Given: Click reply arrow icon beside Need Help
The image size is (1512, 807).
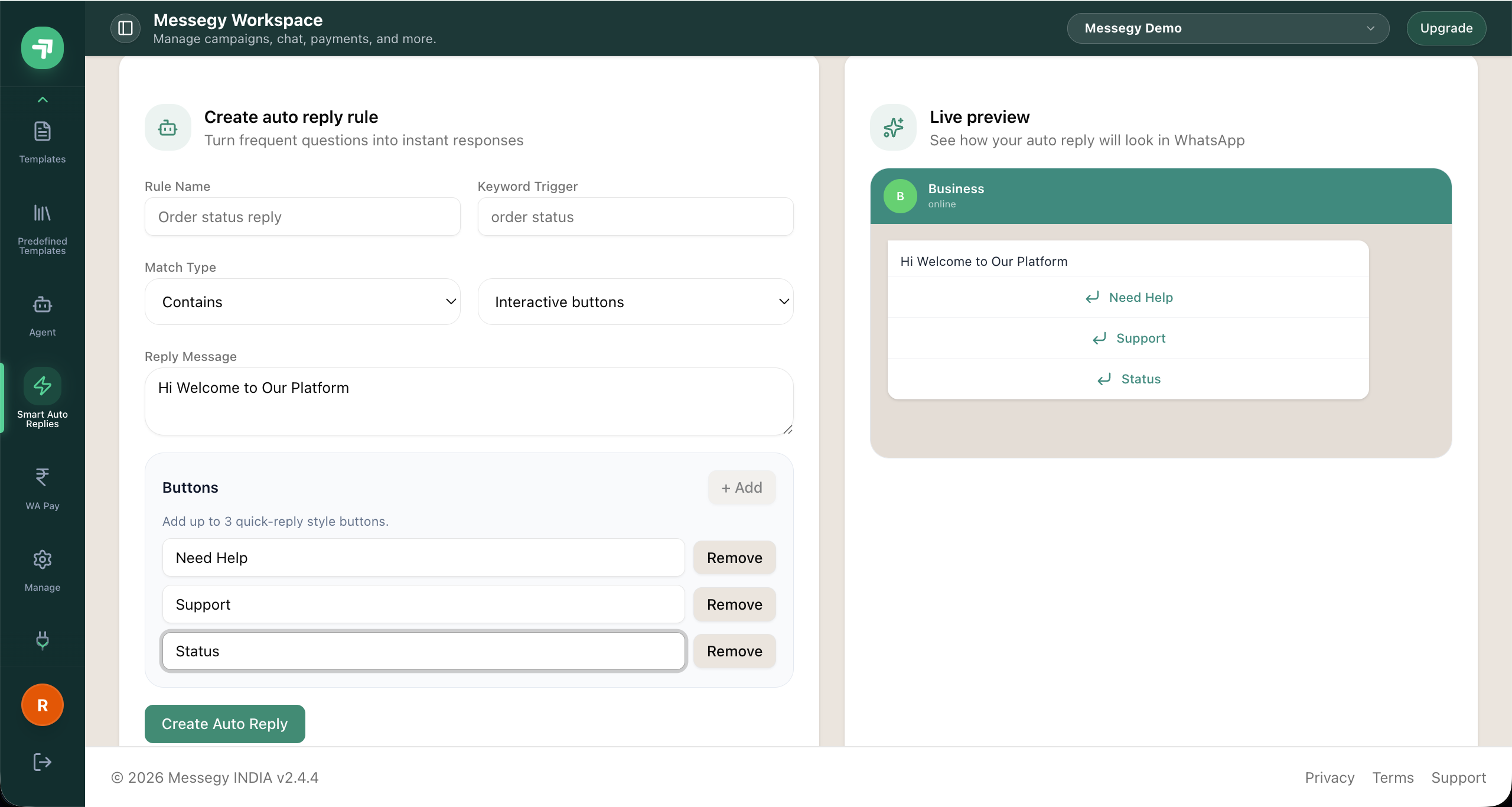Looking at the screenshot, I should pyautogui.click(x=1093, y=297).
